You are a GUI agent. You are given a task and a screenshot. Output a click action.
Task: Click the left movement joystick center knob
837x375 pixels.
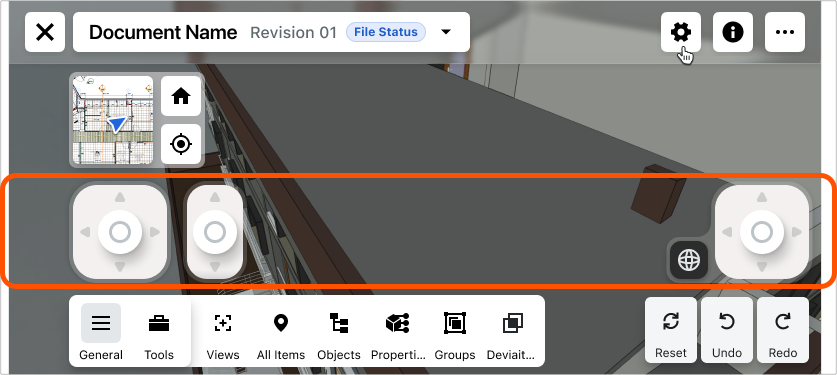pos(120,232)
